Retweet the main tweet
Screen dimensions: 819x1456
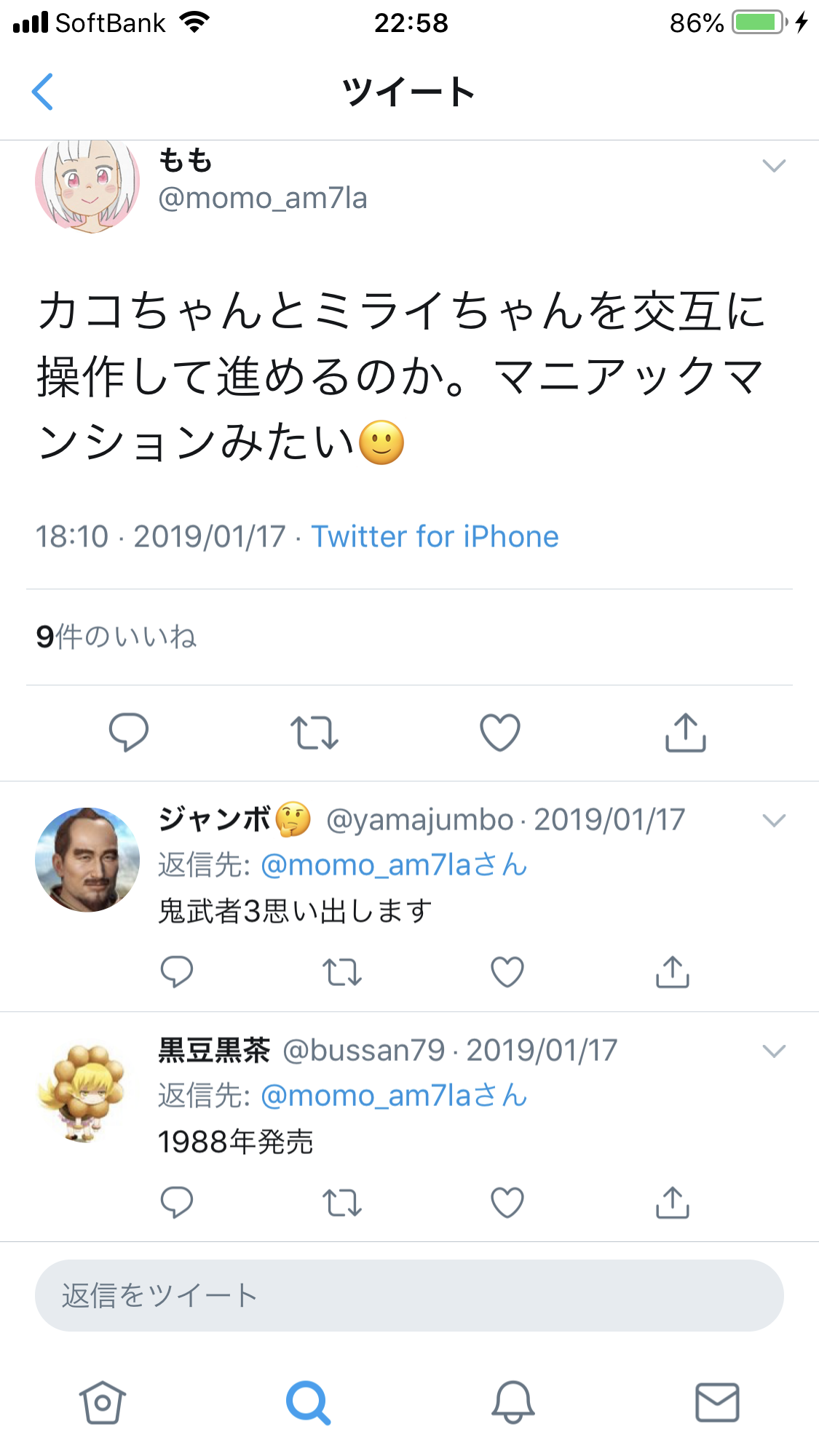[314, 733]
